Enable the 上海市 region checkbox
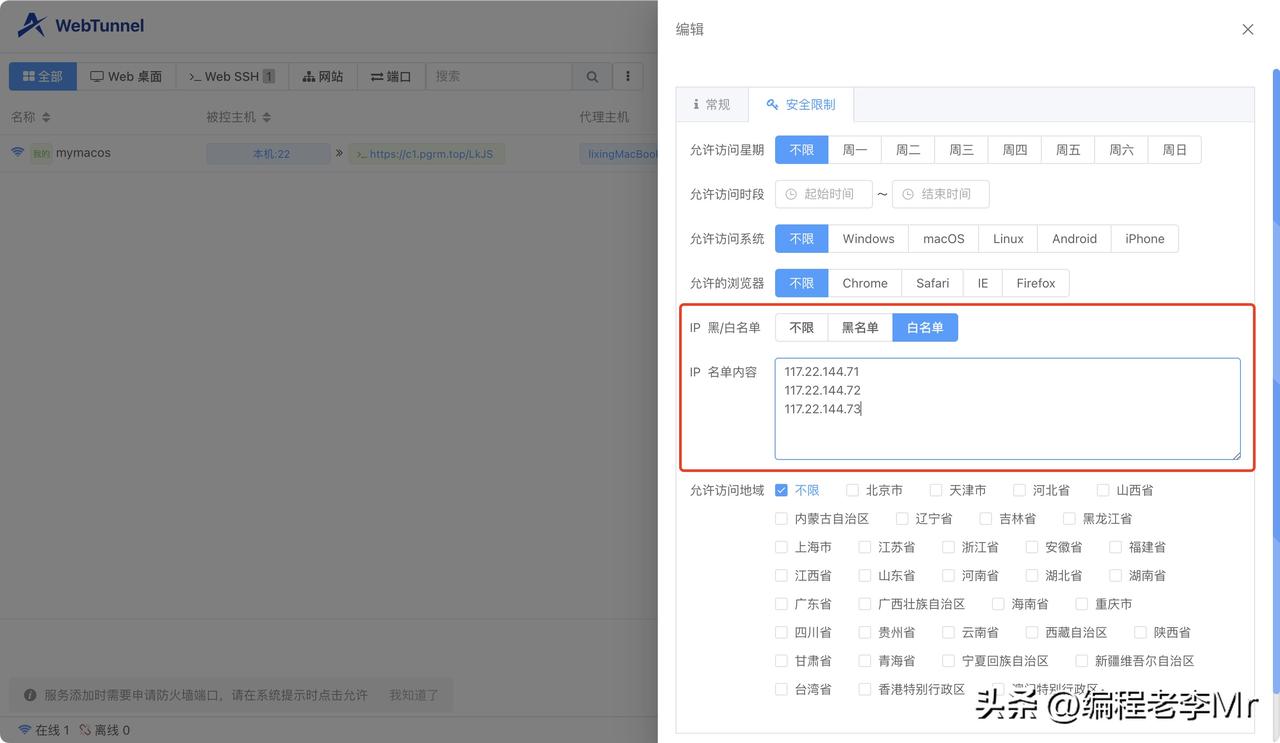This screenshot has width=1280, height=743. (x=781, y=547)
